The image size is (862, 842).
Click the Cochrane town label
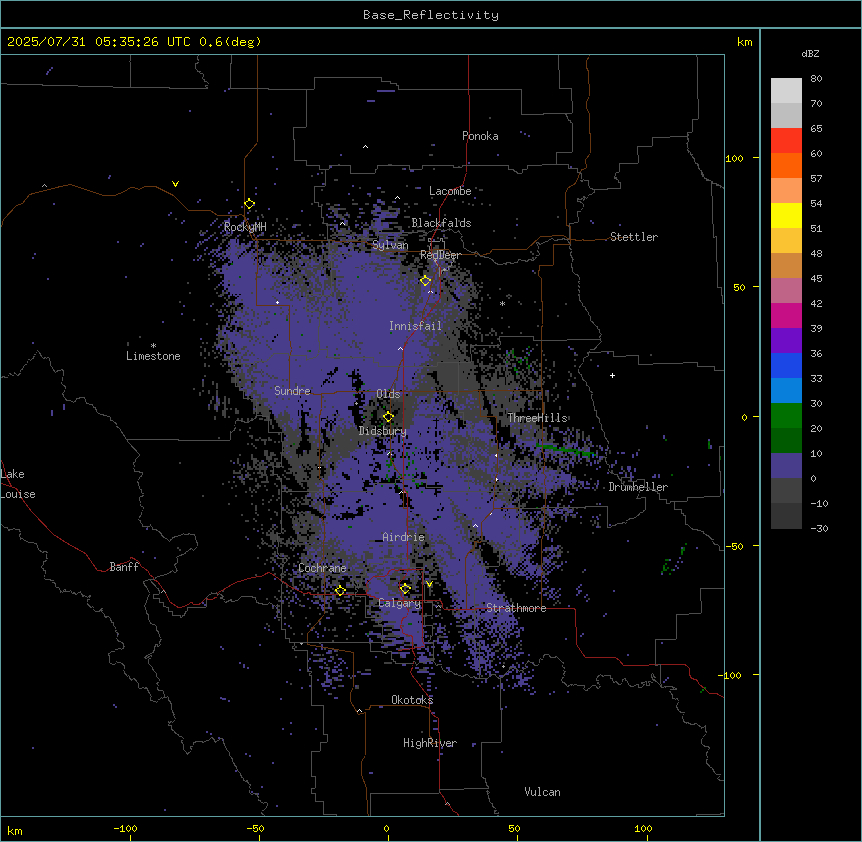click(322, 568)
